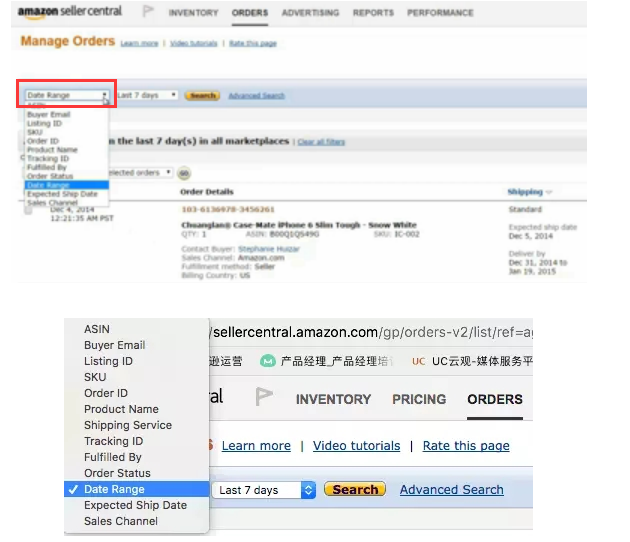630x542 pixels.
Task: Pick Order ID in the small blurry dropdown
Action: (x=67, y=141)
